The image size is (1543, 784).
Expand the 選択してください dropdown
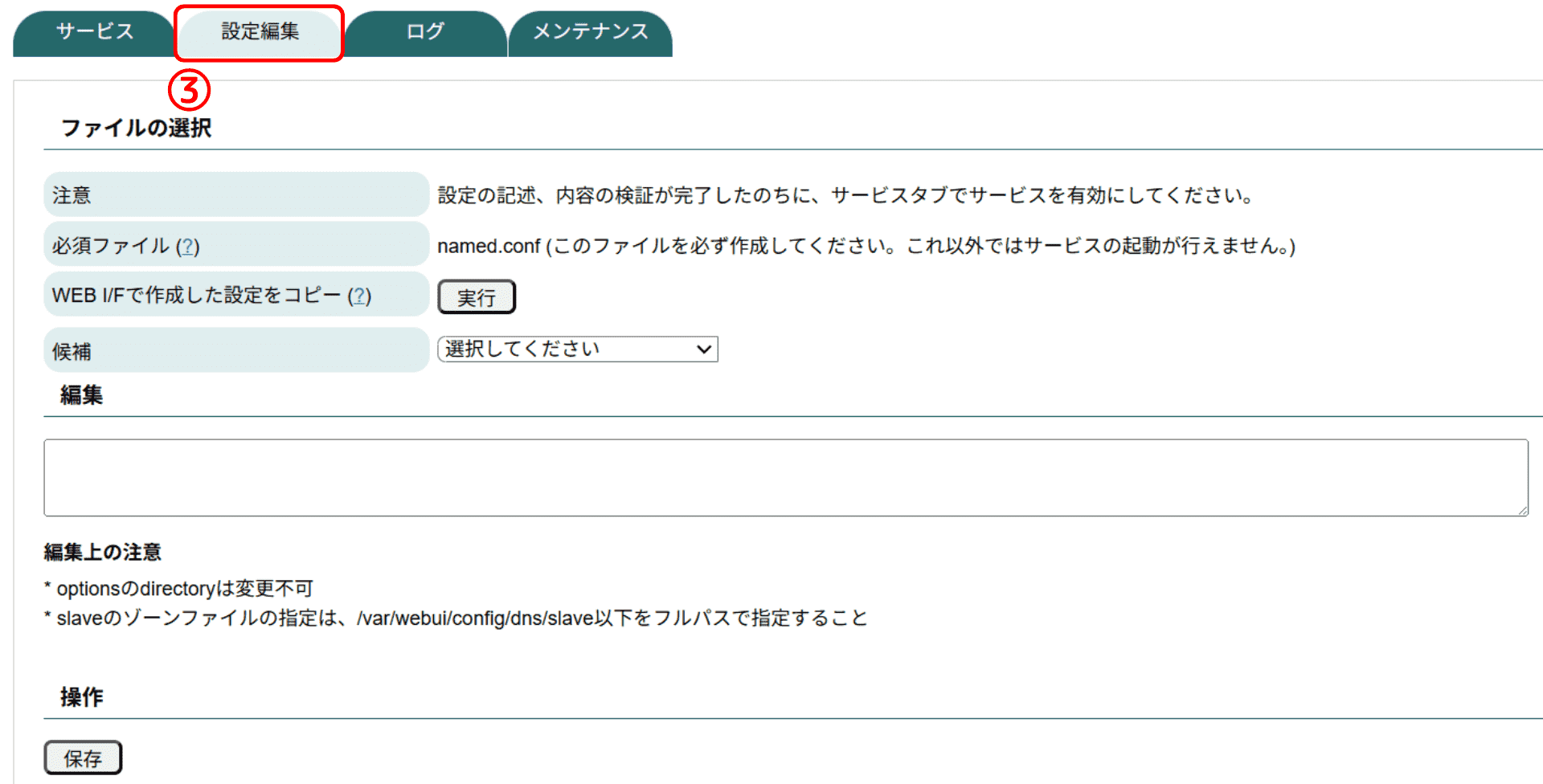pos(577,349)
